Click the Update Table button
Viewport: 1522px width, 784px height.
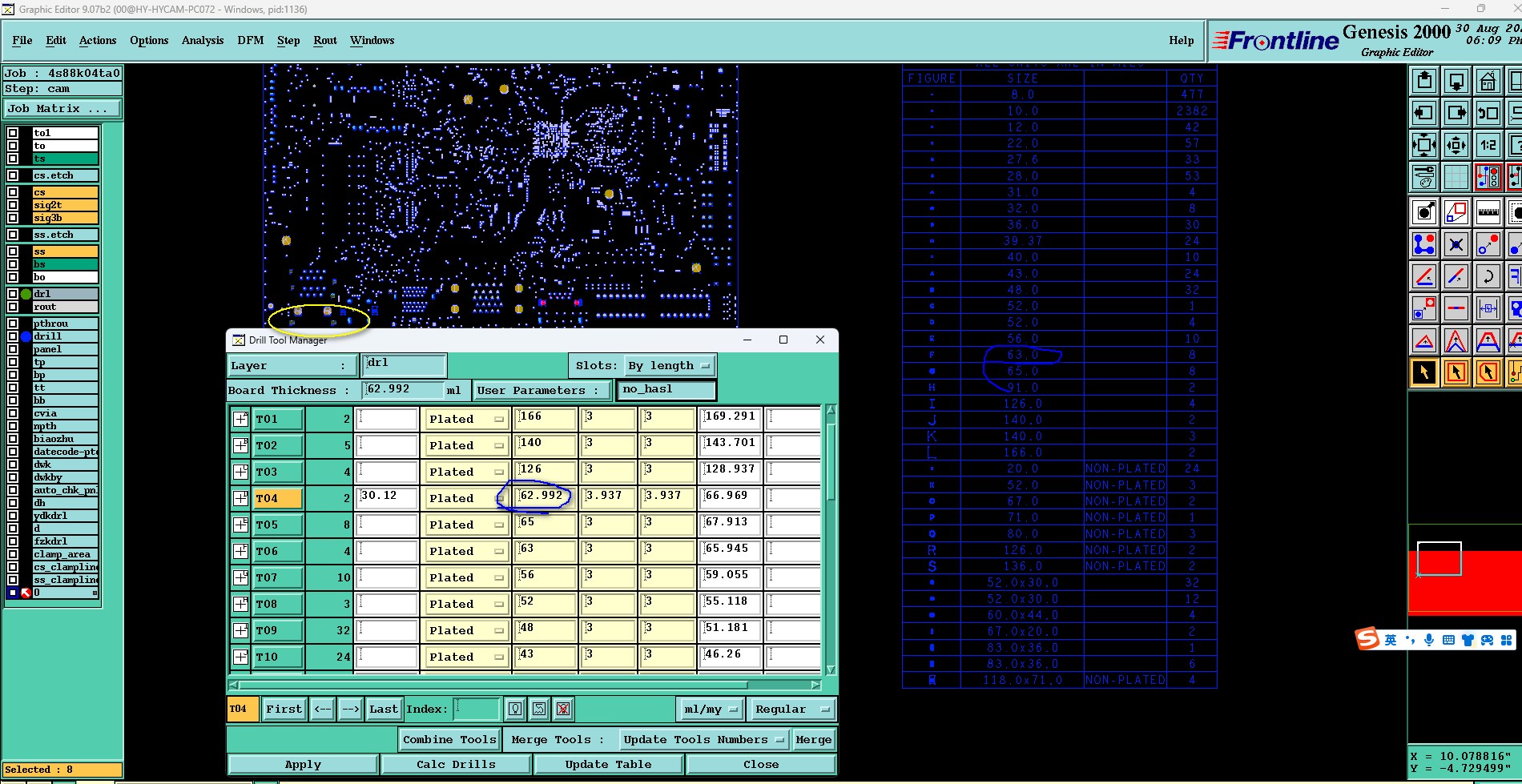click(x=608, y=765)
